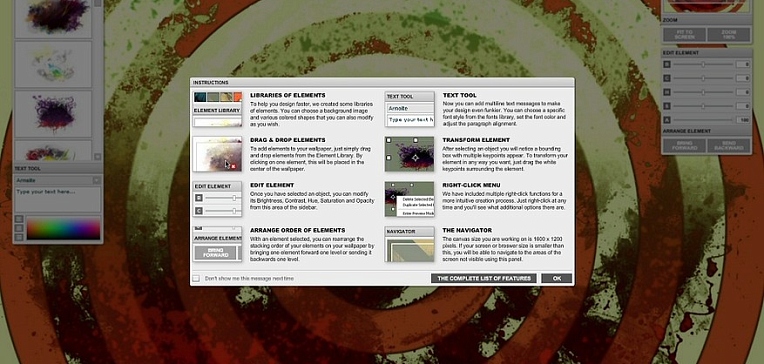Click the OK button in the Instructions dialog
This screenshot has height=364, width=764.
point(556,278)
